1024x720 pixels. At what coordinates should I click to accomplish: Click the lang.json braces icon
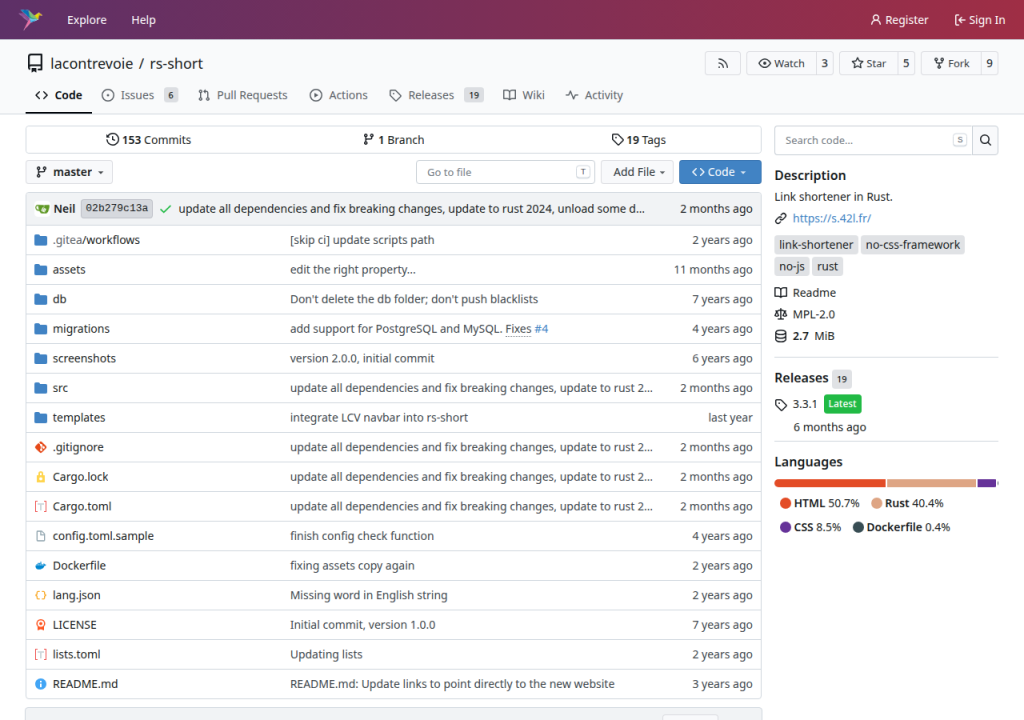point(40,595)
